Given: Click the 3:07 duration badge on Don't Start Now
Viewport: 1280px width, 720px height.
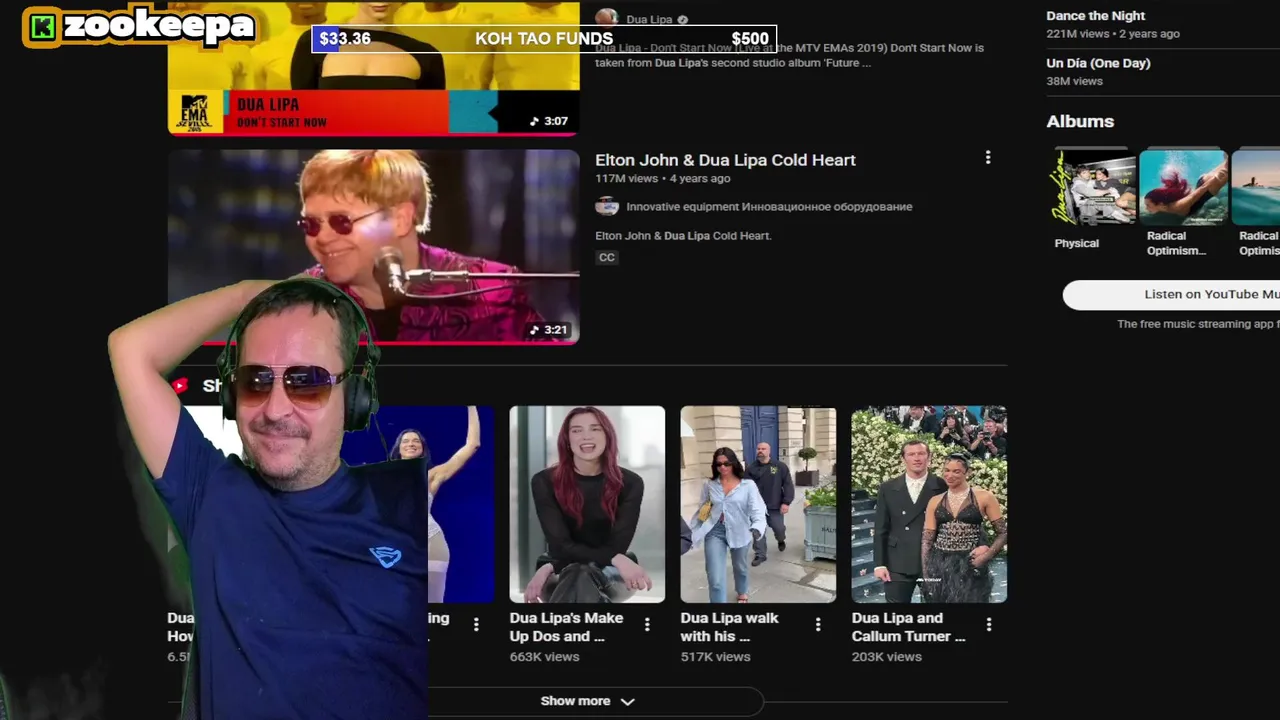Looking at the screenshot, I should (549, 121).
